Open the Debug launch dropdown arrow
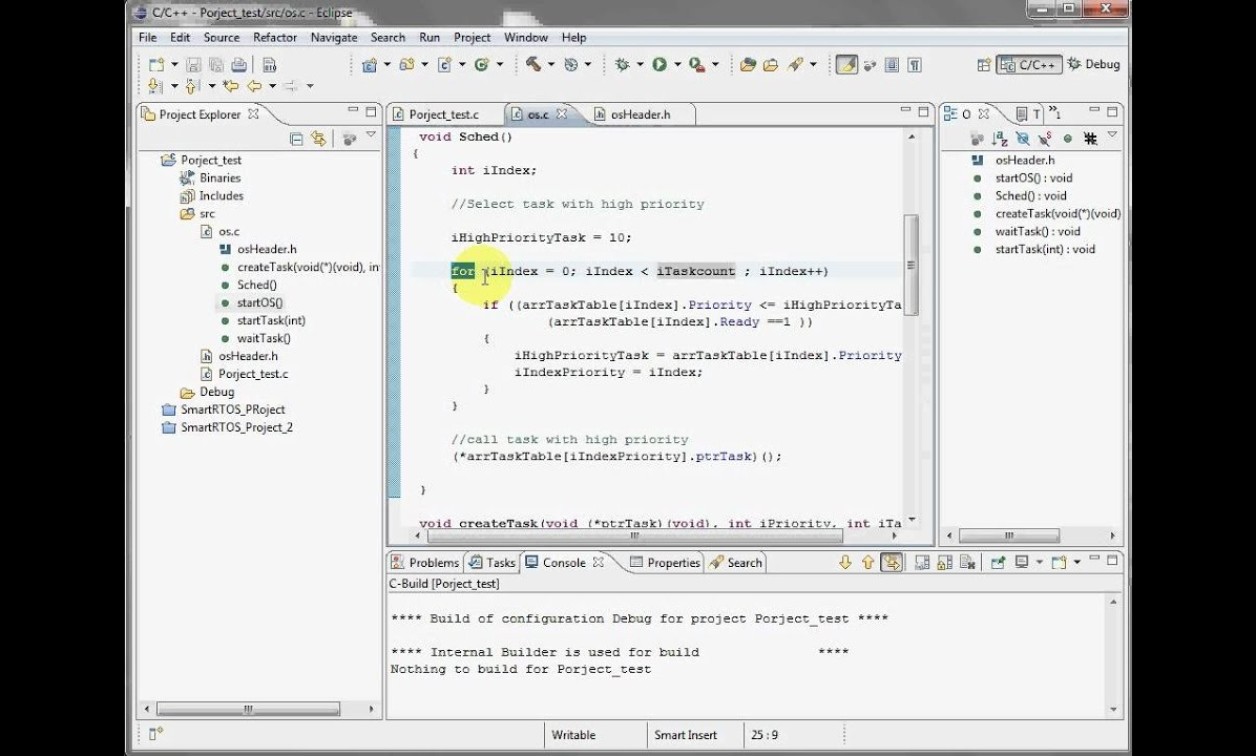The image size is (1256, 756). [639, 65]
